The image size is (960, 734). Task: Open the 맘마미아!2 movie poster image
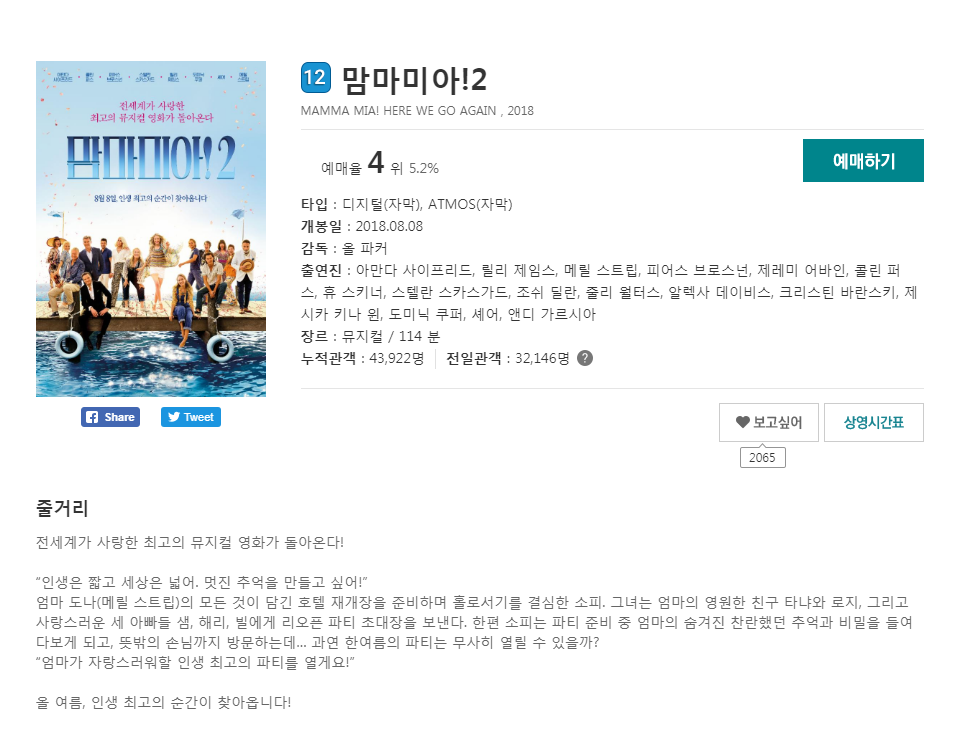151,228
